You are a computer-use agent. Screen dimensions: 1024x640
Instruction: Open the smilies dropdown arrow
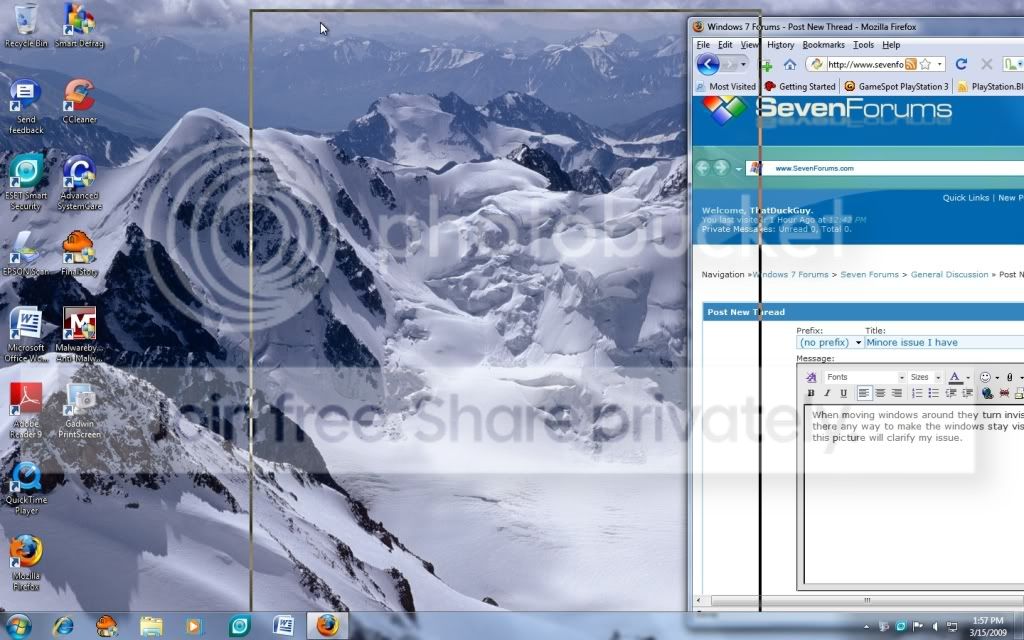pos(997,378)
